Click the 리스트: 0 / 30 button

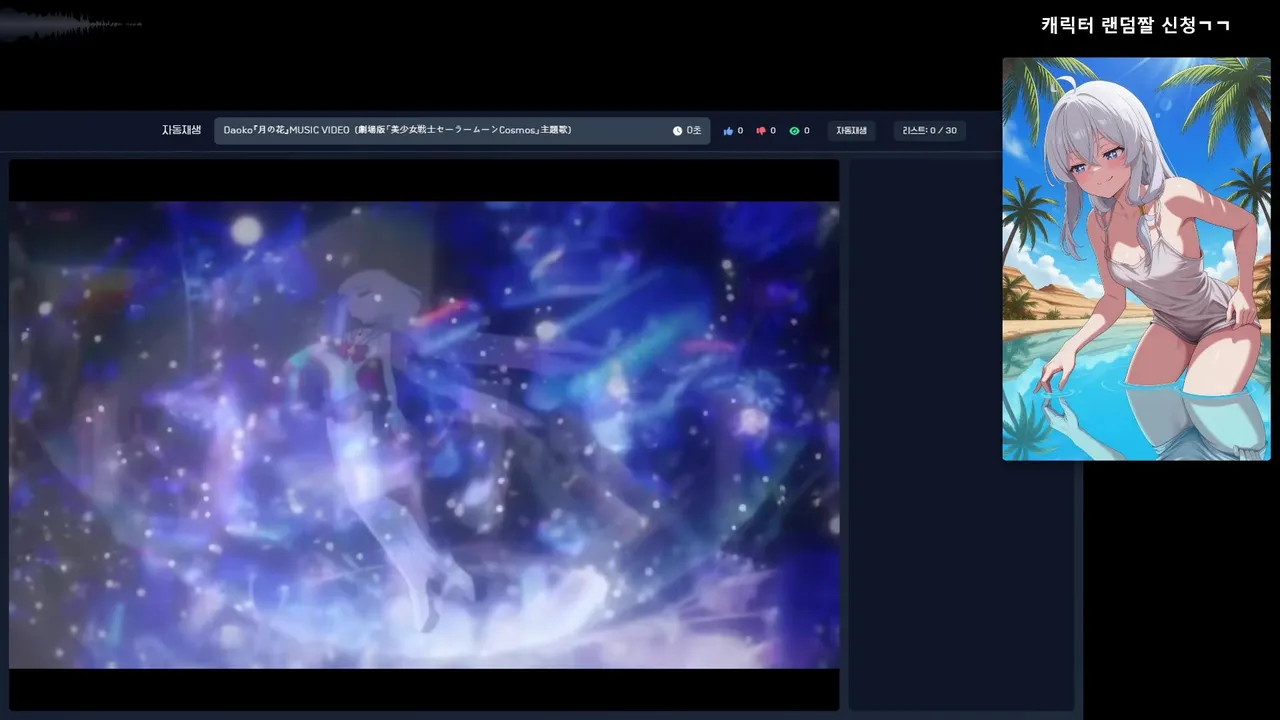pyautogui.click(x=930, y=131)
